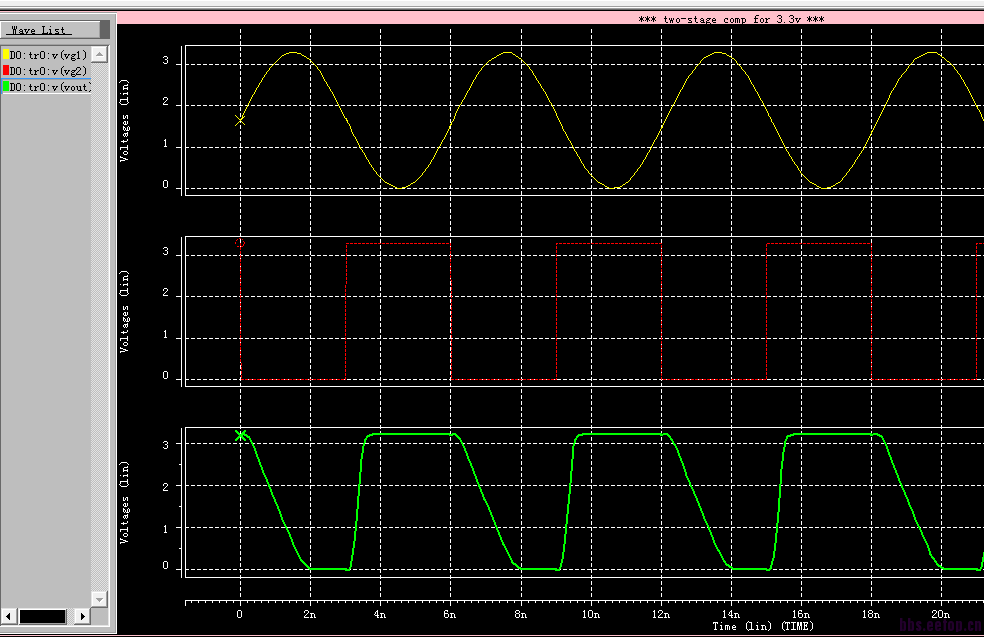Select the D0:tr0:v(vg2) wave entry
Image resolution: width=984 pixels, height=637 pixels.
(46, 71)
